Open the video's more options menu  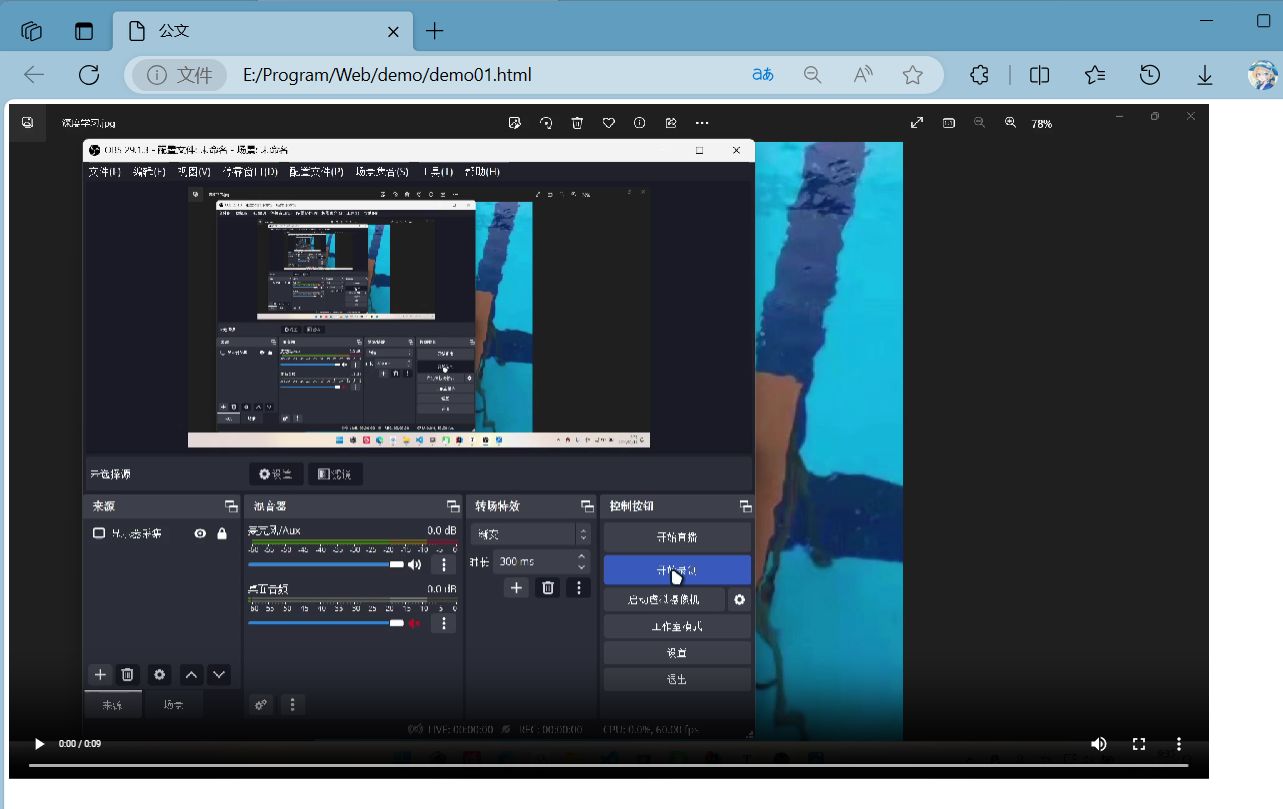coord(1179,744)
